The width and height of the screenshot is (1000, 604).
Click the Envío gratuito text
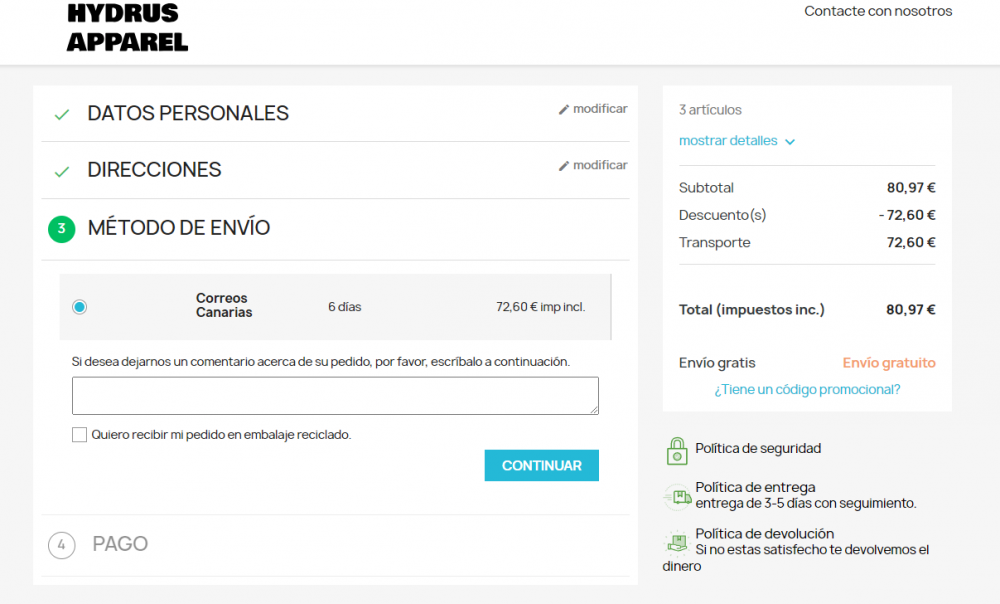tap(889, 363)
